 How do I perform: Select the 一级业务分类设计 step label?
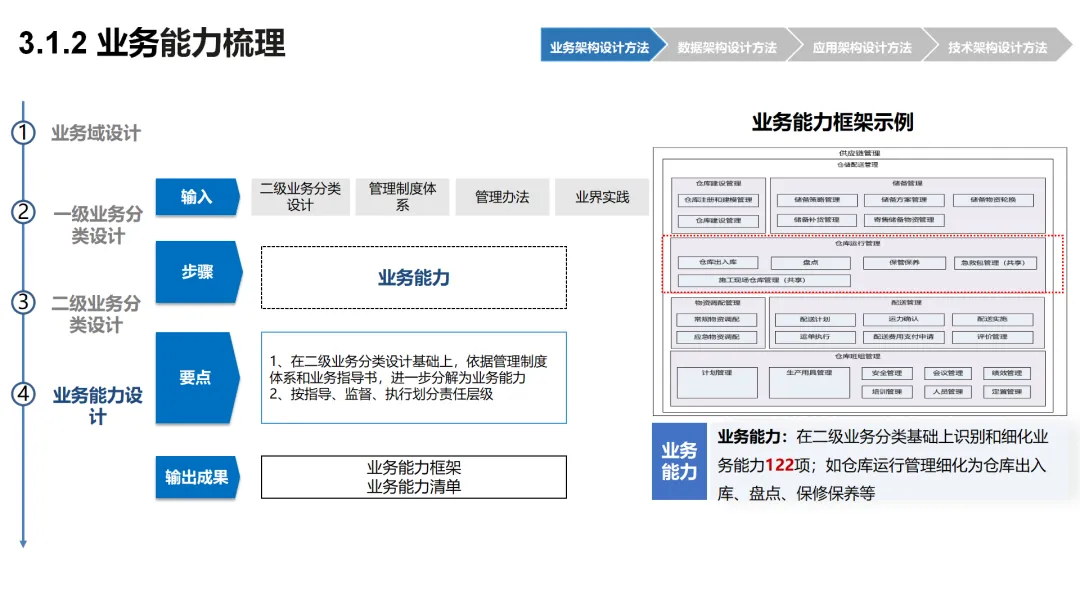pos(98,224)
